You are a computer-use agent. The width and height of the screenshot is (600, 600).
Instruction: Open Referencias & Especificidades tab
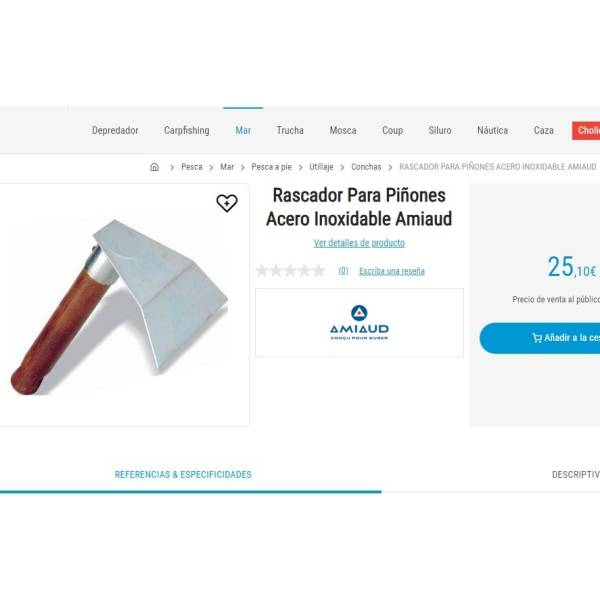(183, 474)
